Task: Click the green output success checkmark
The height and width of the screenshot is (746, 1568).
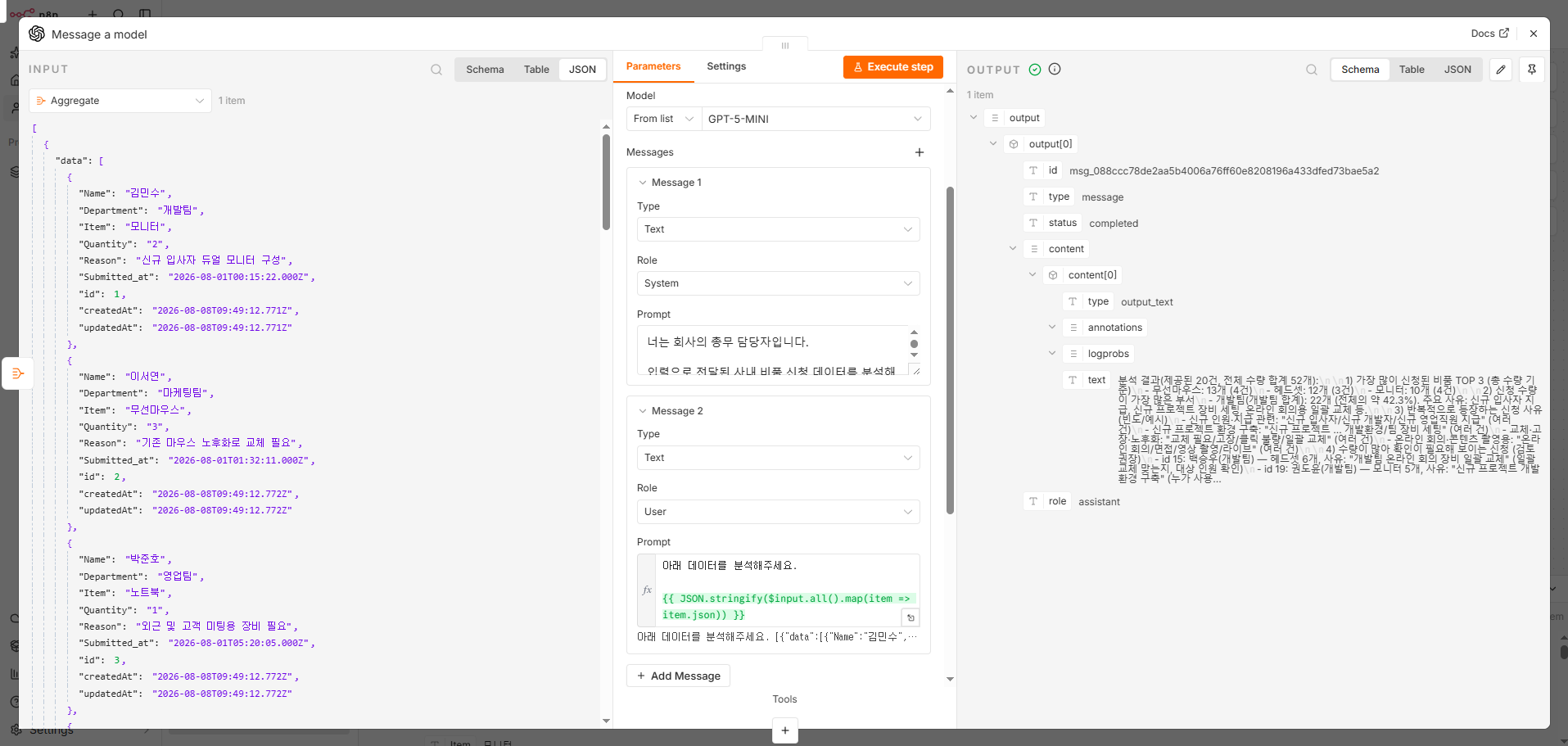Action: point(1035,70)
